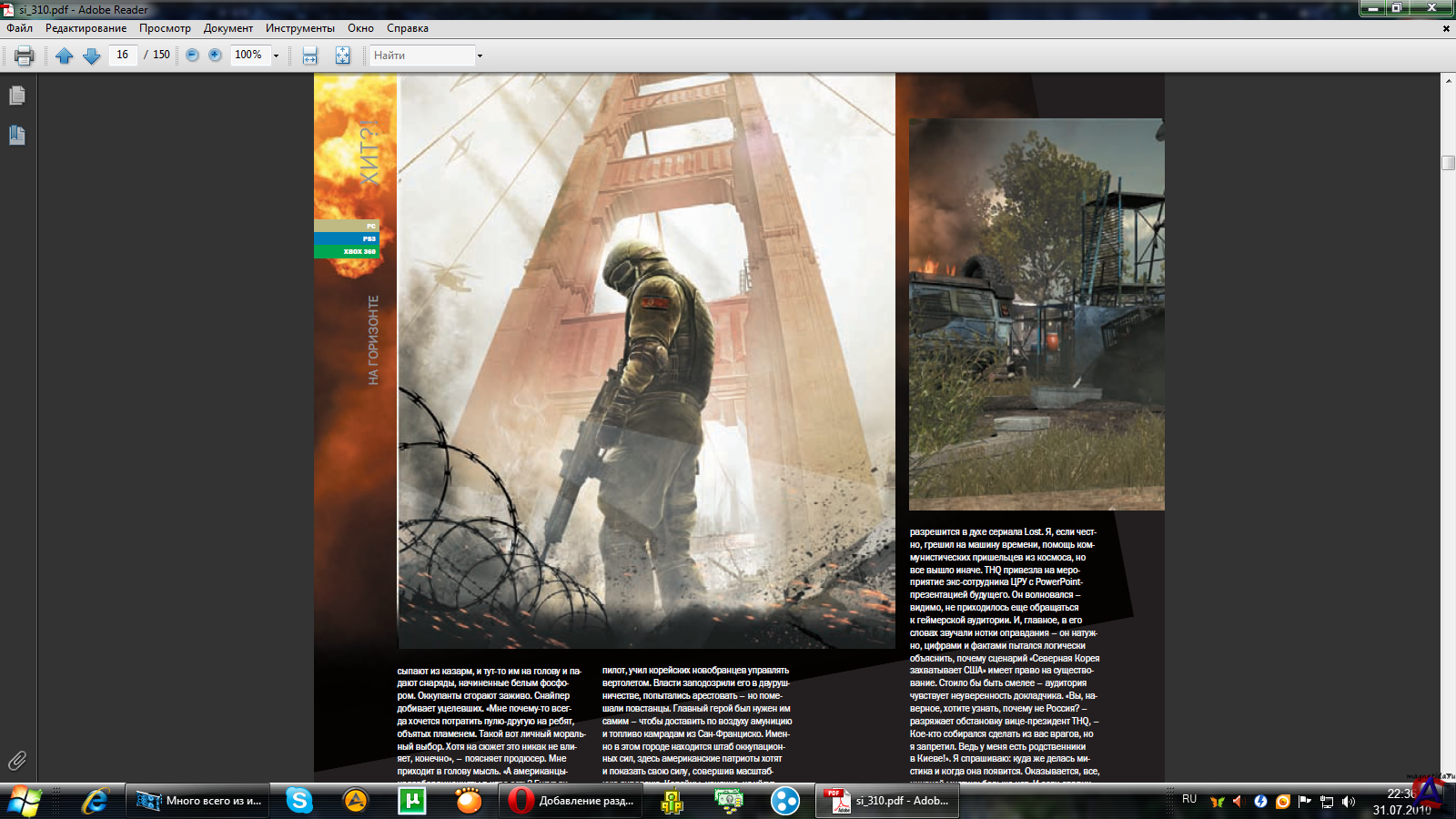Click the page number field showing 16

point(122,55)
